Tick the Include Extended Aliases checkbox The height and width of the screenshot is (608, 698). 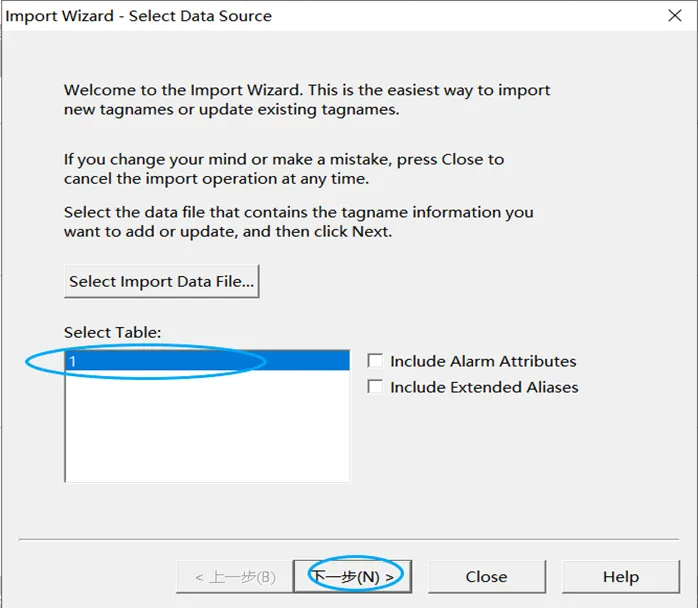coord(376,387)
